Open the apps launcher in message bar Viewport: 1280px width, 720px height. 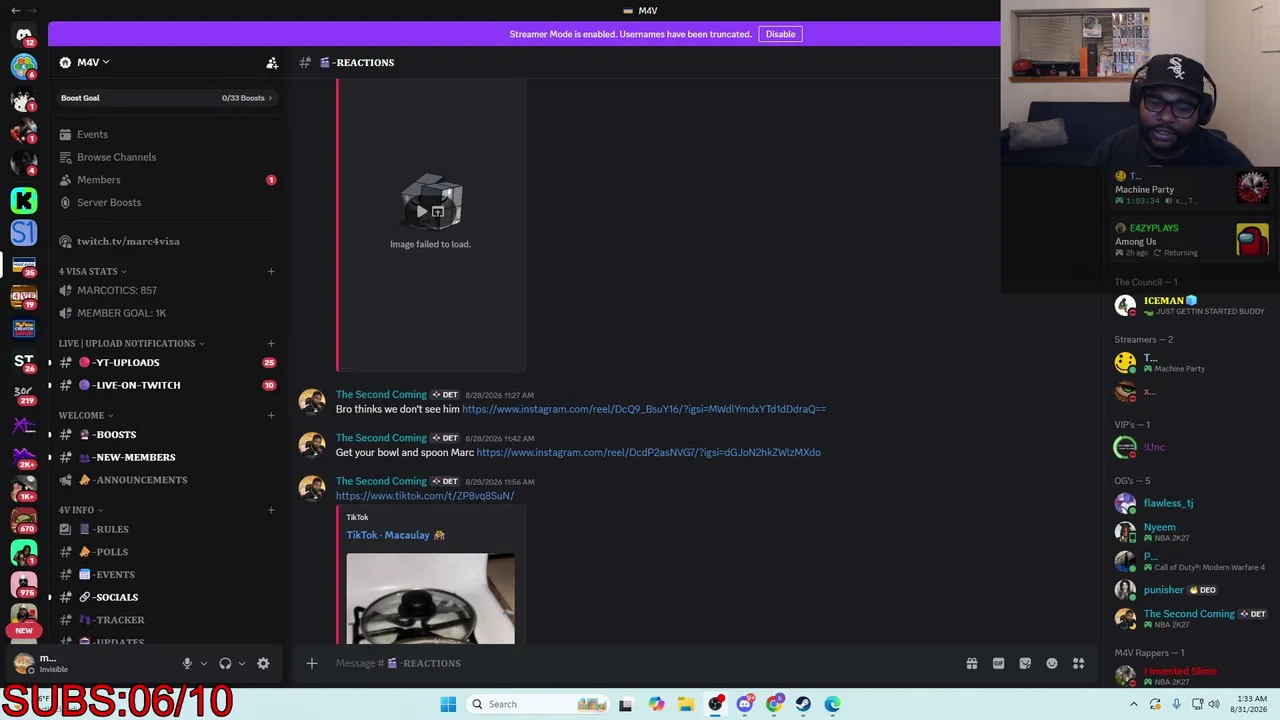(1079, 663)
